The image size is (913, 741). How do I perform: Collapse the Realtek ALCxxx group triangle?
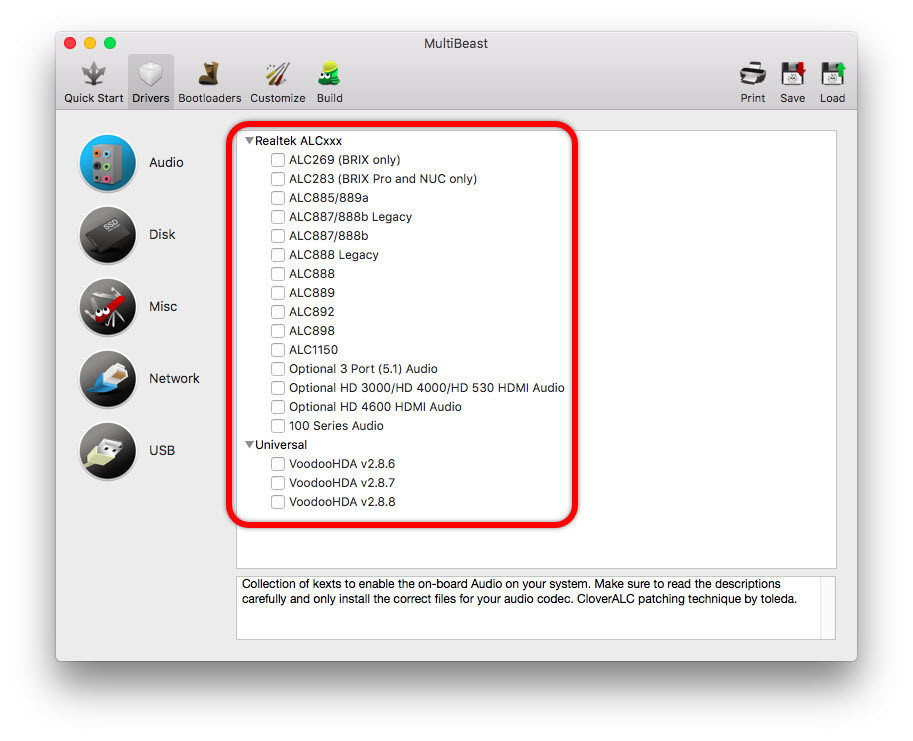[x=249, y=140]
